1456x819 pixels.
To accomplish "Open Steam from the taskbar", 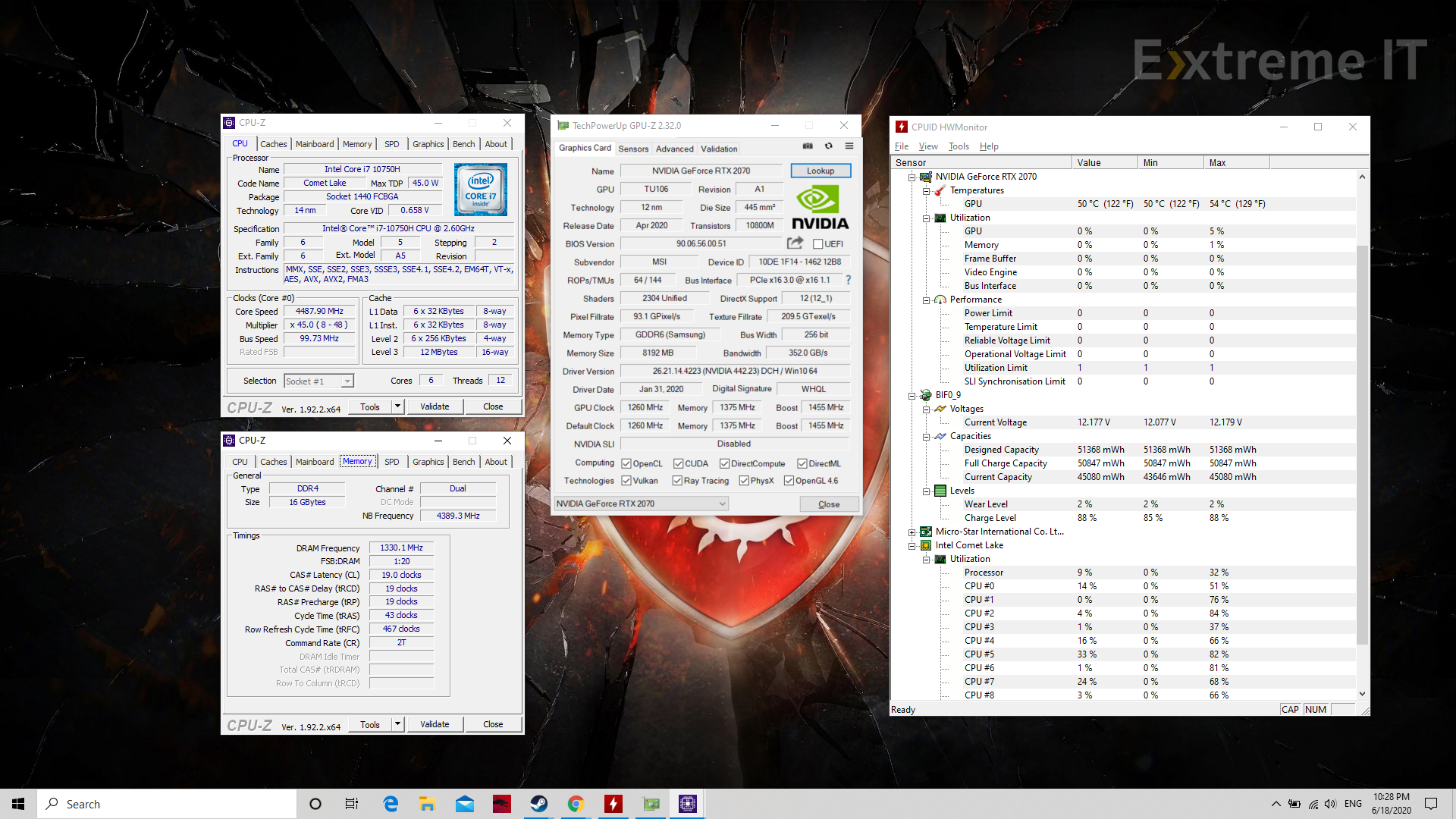I will [x=539, y=804].
